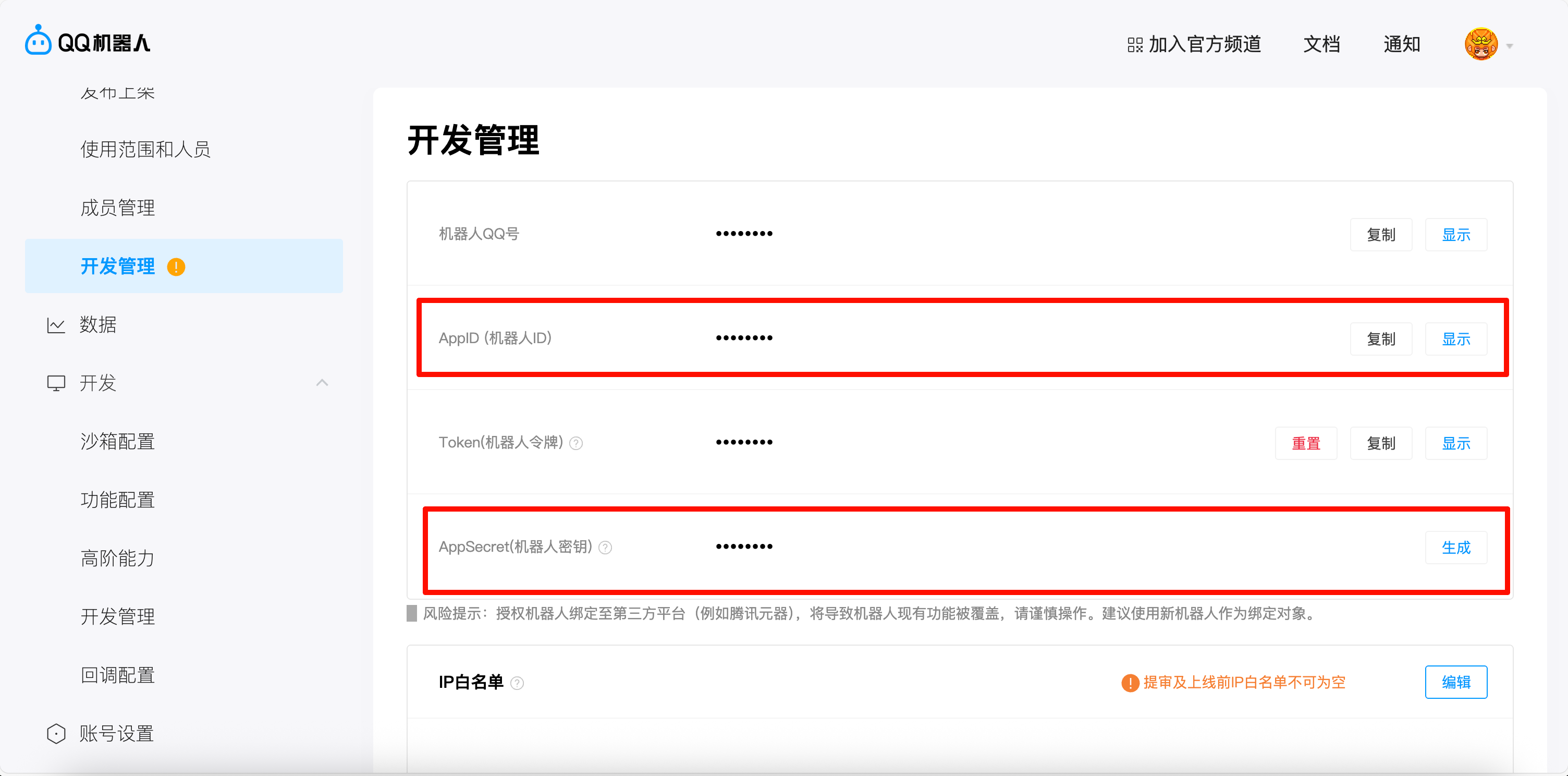Click help icon next to AppSecret(机器人密钥)
The image size is (1568, 776).
pyautogui.click(x=605, y=548)
